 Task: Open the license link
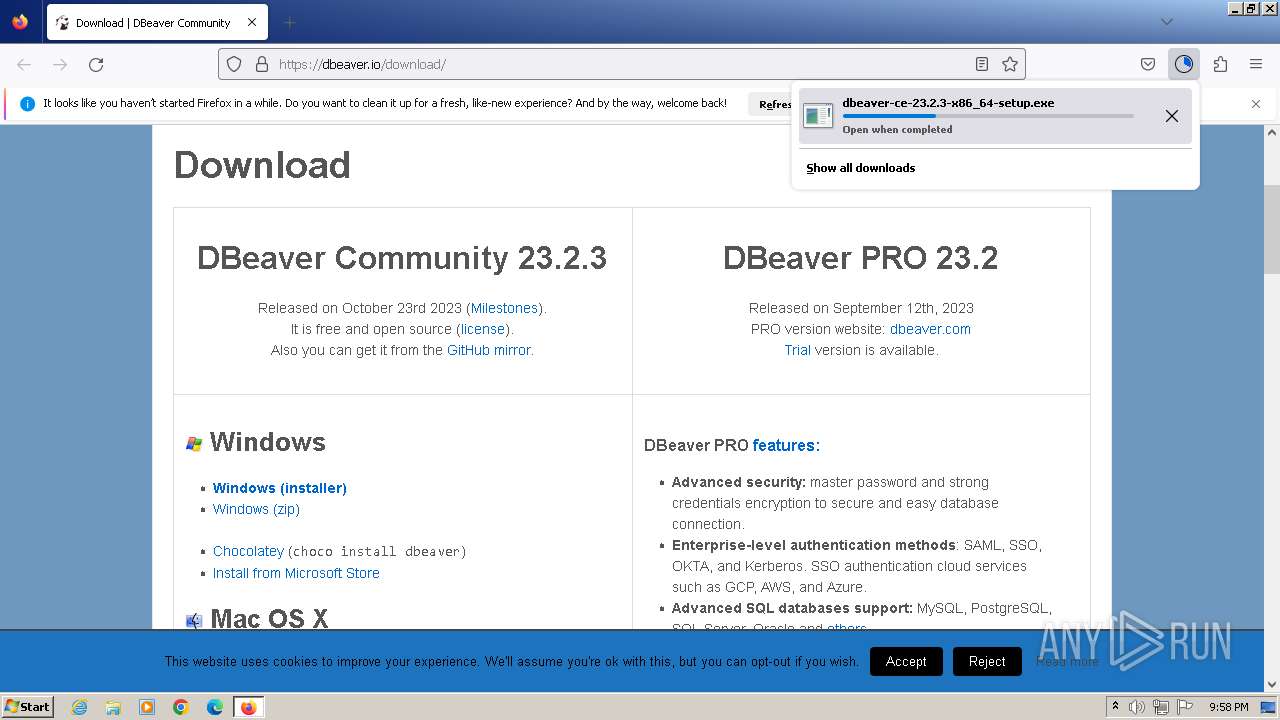pyautogui.click(x=483, y=329)
